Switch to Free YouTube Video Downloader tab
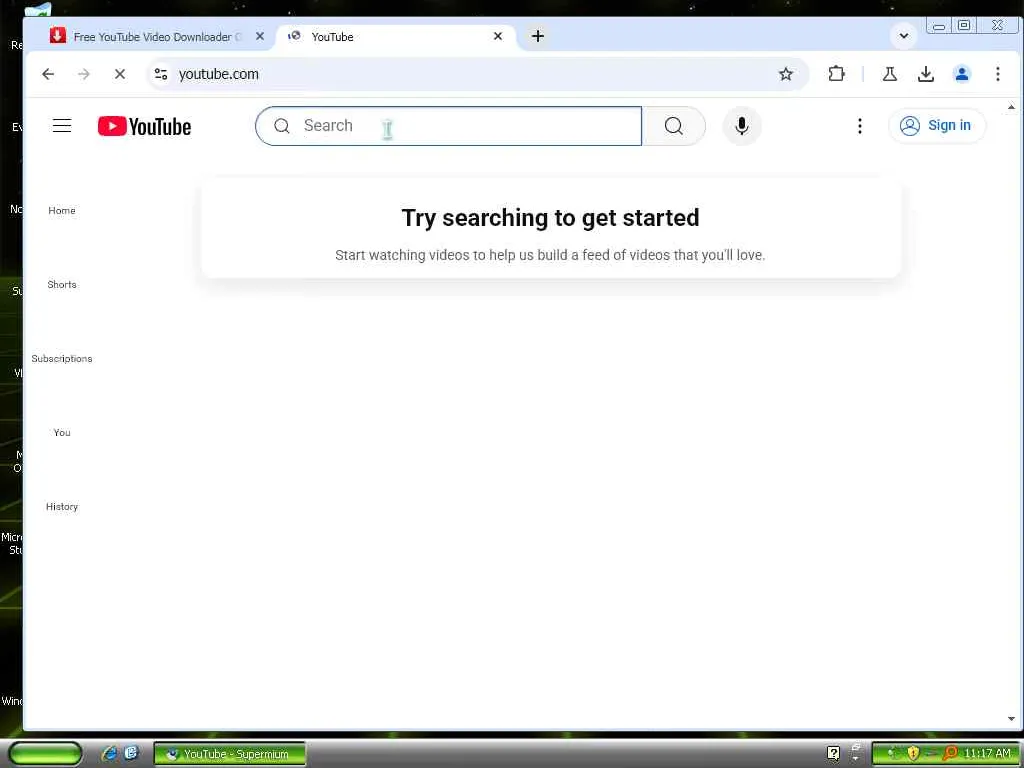The height and width of the screenshot is (768, 1024). click(x=158, y=37)
